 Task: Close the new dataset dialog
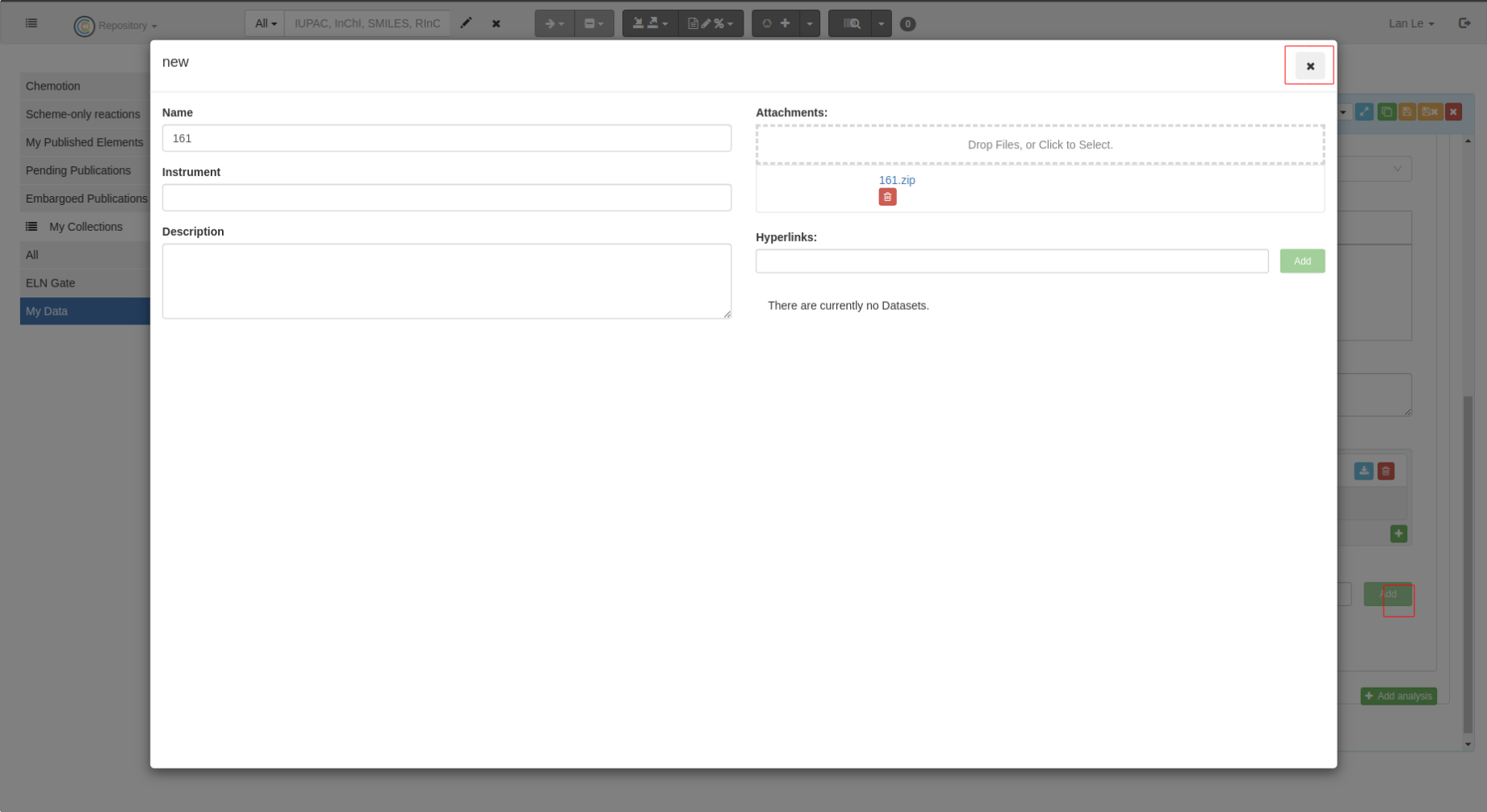(1309, 66)
